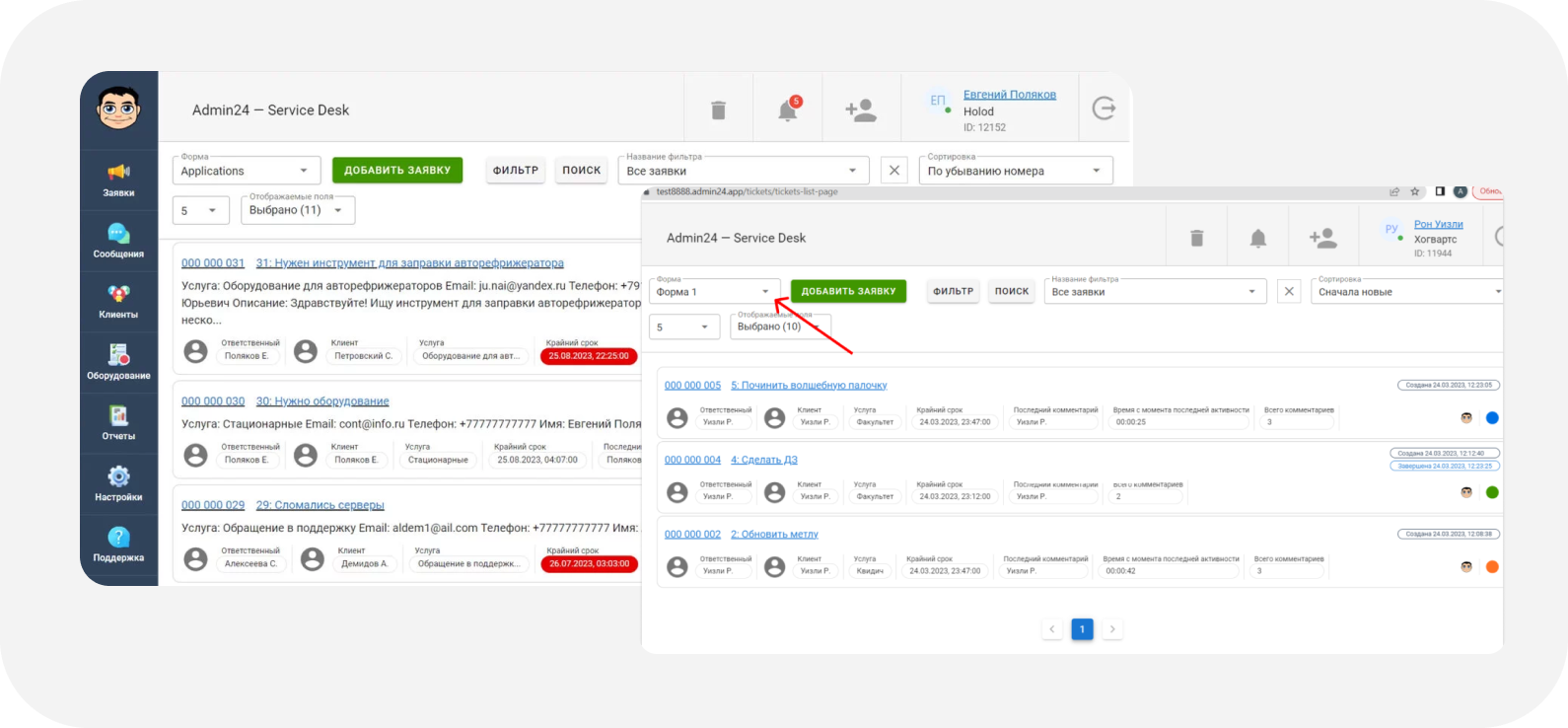Open the Заявки section in the sidebar

(118, 181)
